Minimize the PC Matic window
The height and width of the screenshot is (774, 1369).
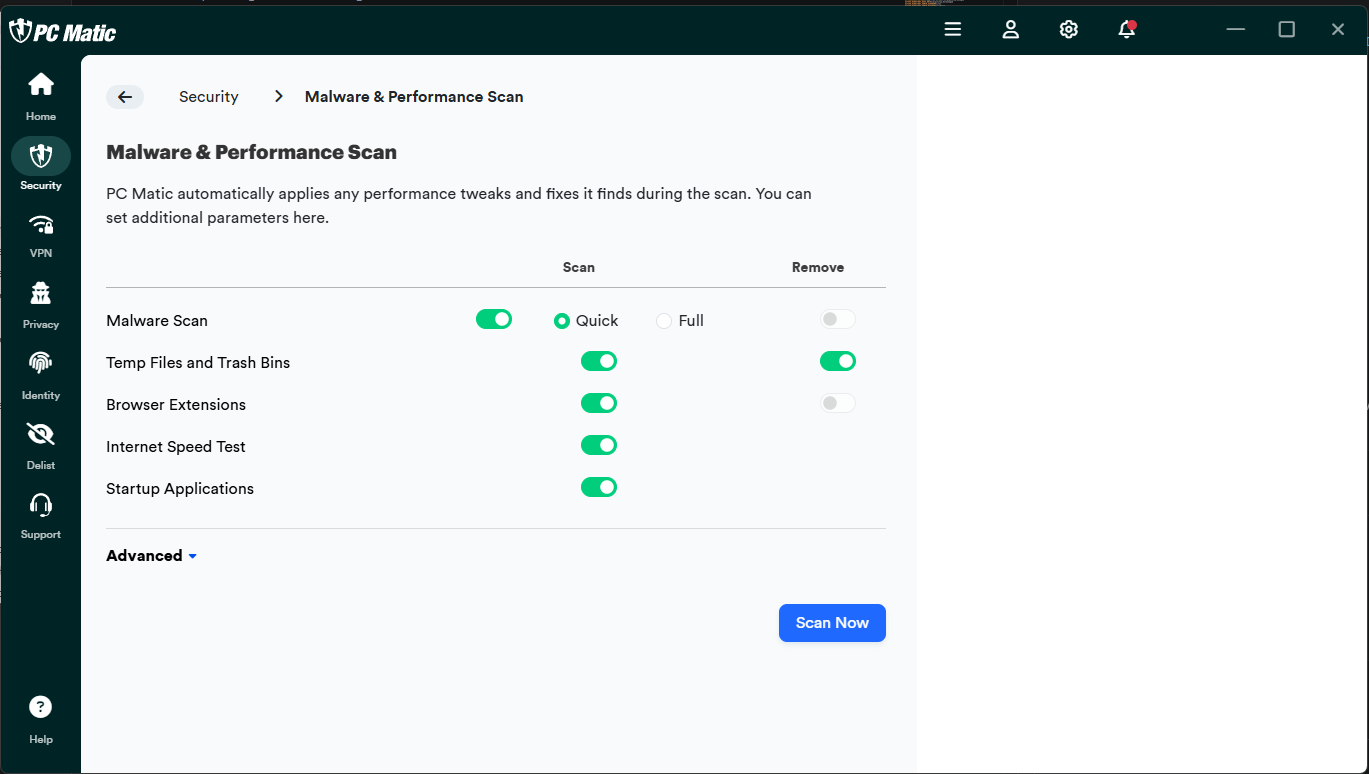[1236, 30]
